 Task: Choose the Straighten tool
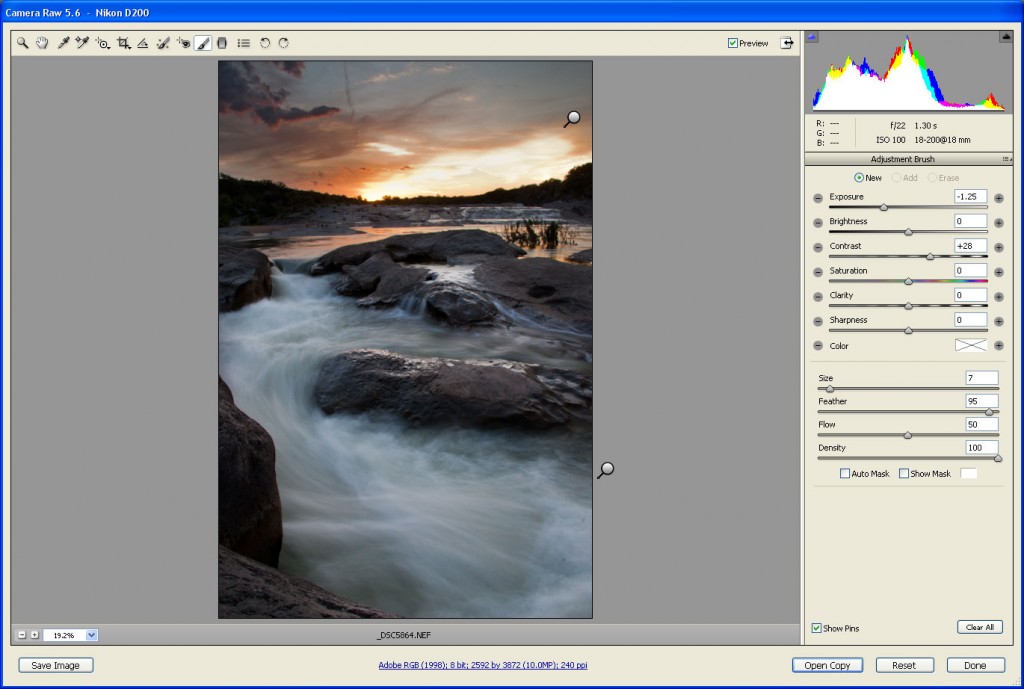(x=143, y=43)
